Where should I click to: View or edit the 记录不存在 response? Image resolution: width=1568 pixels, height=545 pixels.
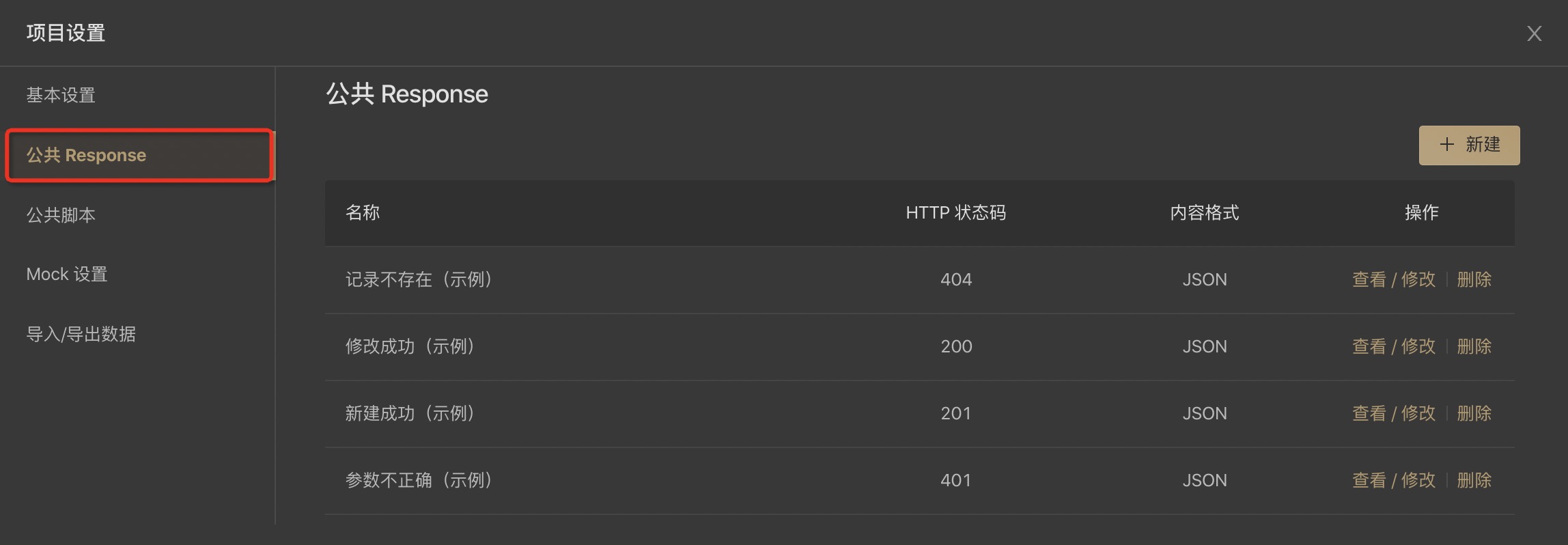[x=1393, y=279]
